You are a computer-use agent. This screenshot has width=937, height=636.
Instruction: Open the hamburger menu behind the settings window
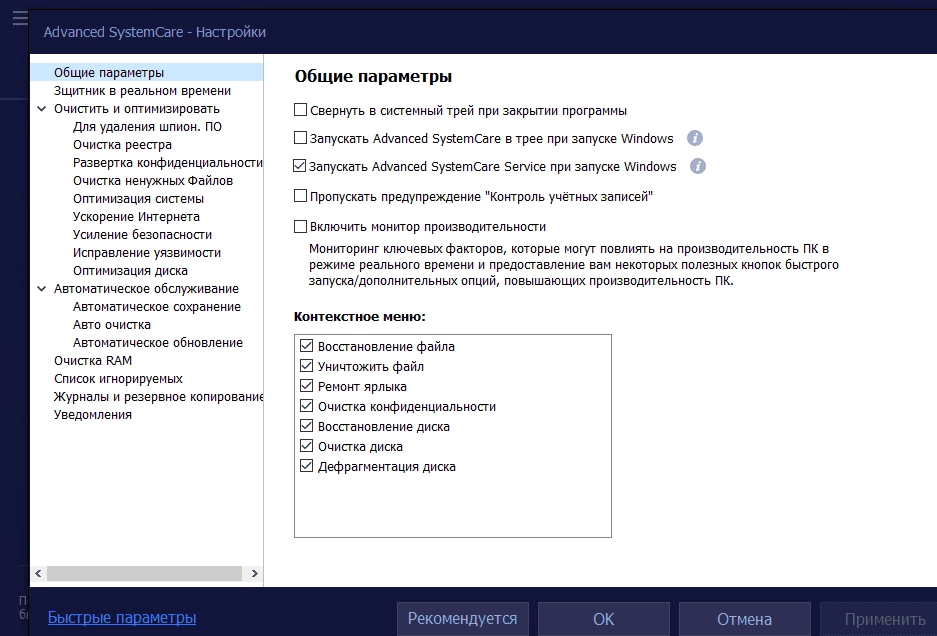click(20, 18)
